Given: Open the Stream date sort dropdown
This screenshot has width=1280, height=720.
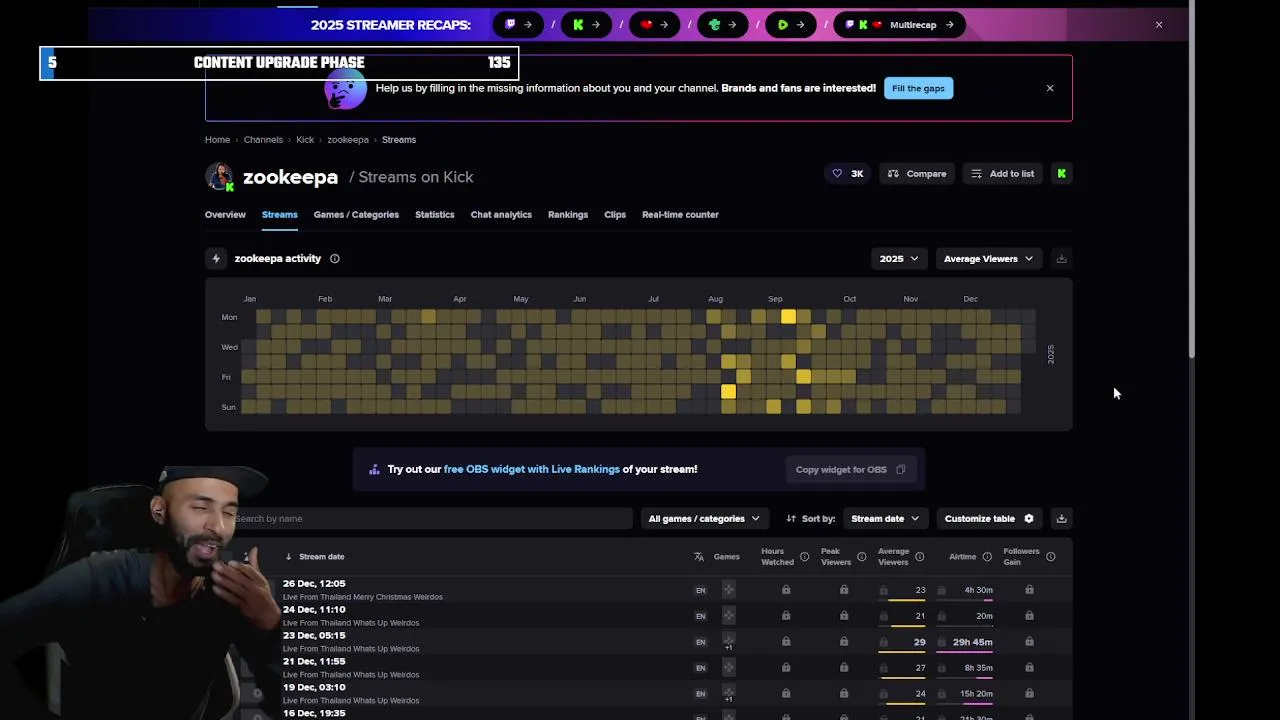Looking at the screenshot, I should pos(884,519).
